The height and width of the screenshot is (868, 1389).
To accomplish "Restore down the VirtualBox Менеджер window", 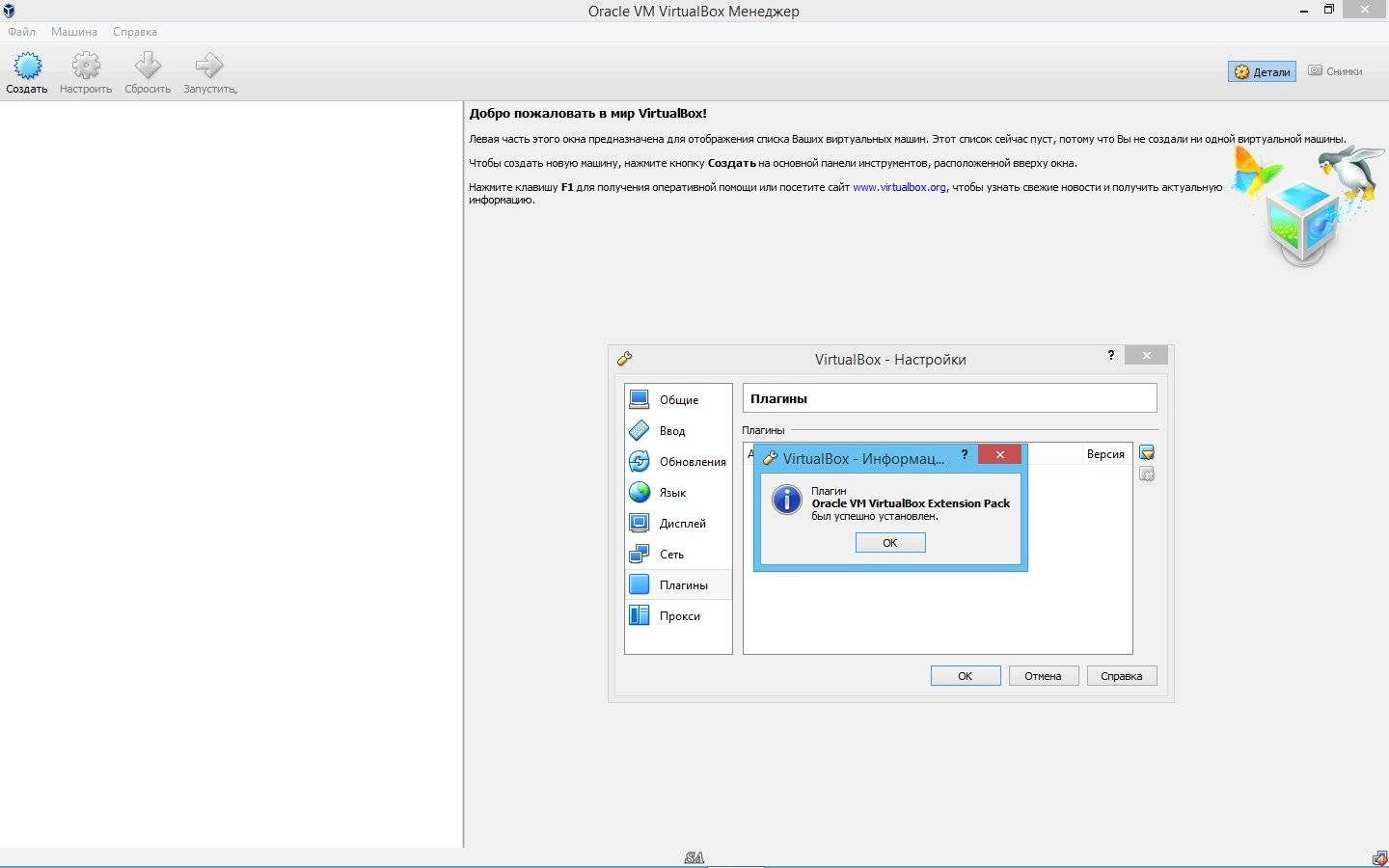I will (x=1328, y=10).
